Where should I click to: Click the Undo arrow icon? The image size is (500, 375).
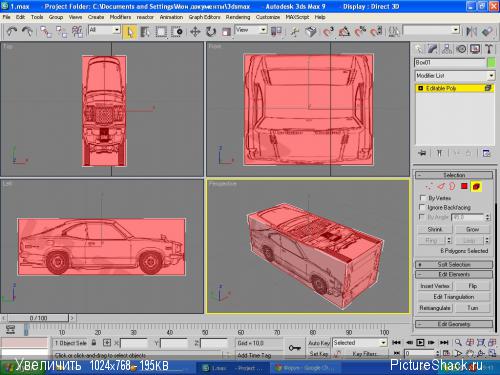point(12,32)
